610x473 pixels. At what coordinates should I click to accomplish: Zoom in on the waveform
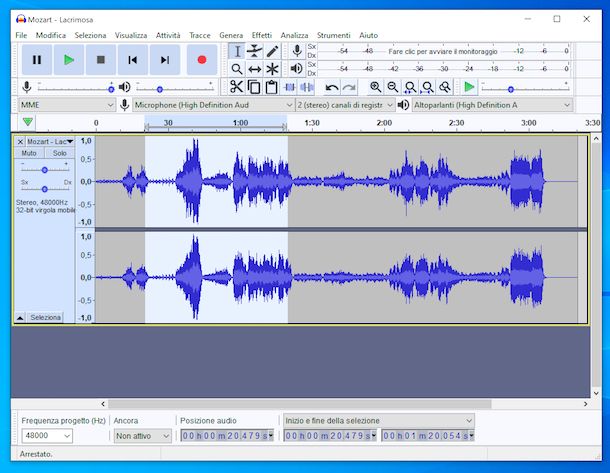tap(375, 87)
